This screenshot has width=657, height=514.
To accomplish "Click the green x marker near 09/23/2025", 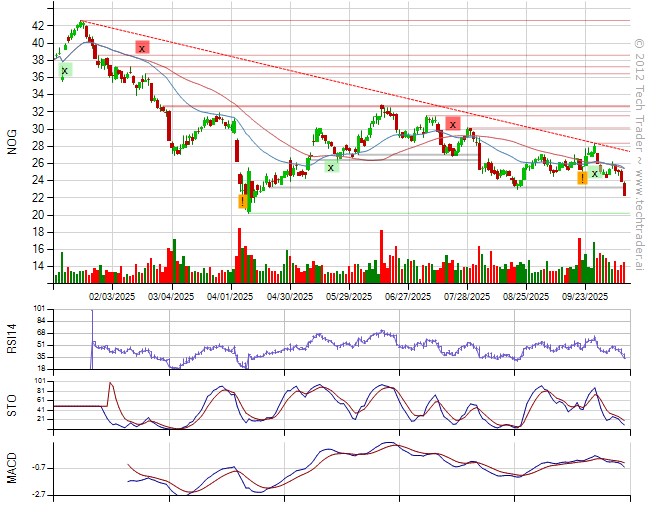I will pos(595,173).
